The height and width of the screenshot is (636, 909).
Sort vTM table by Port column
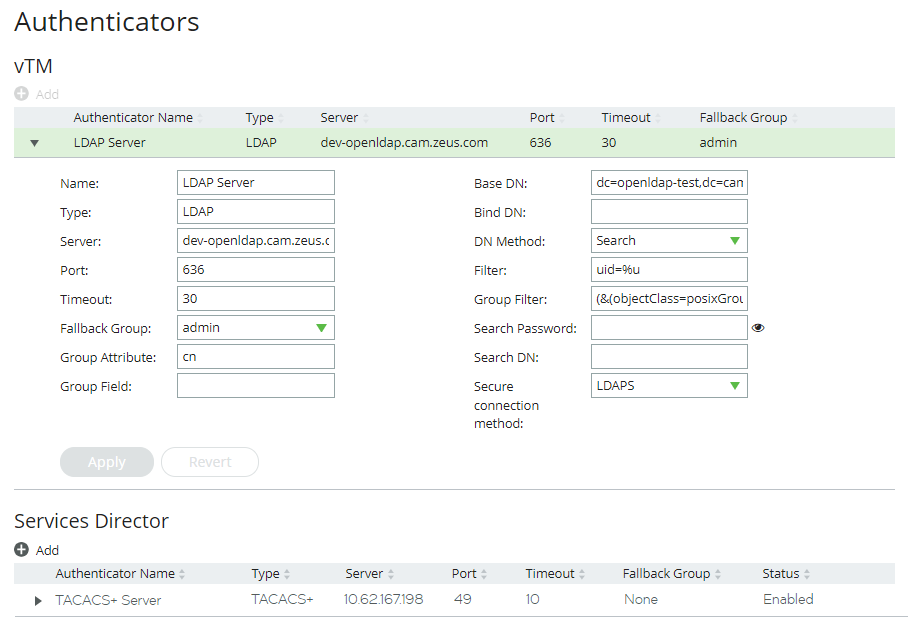click(542, 118)
